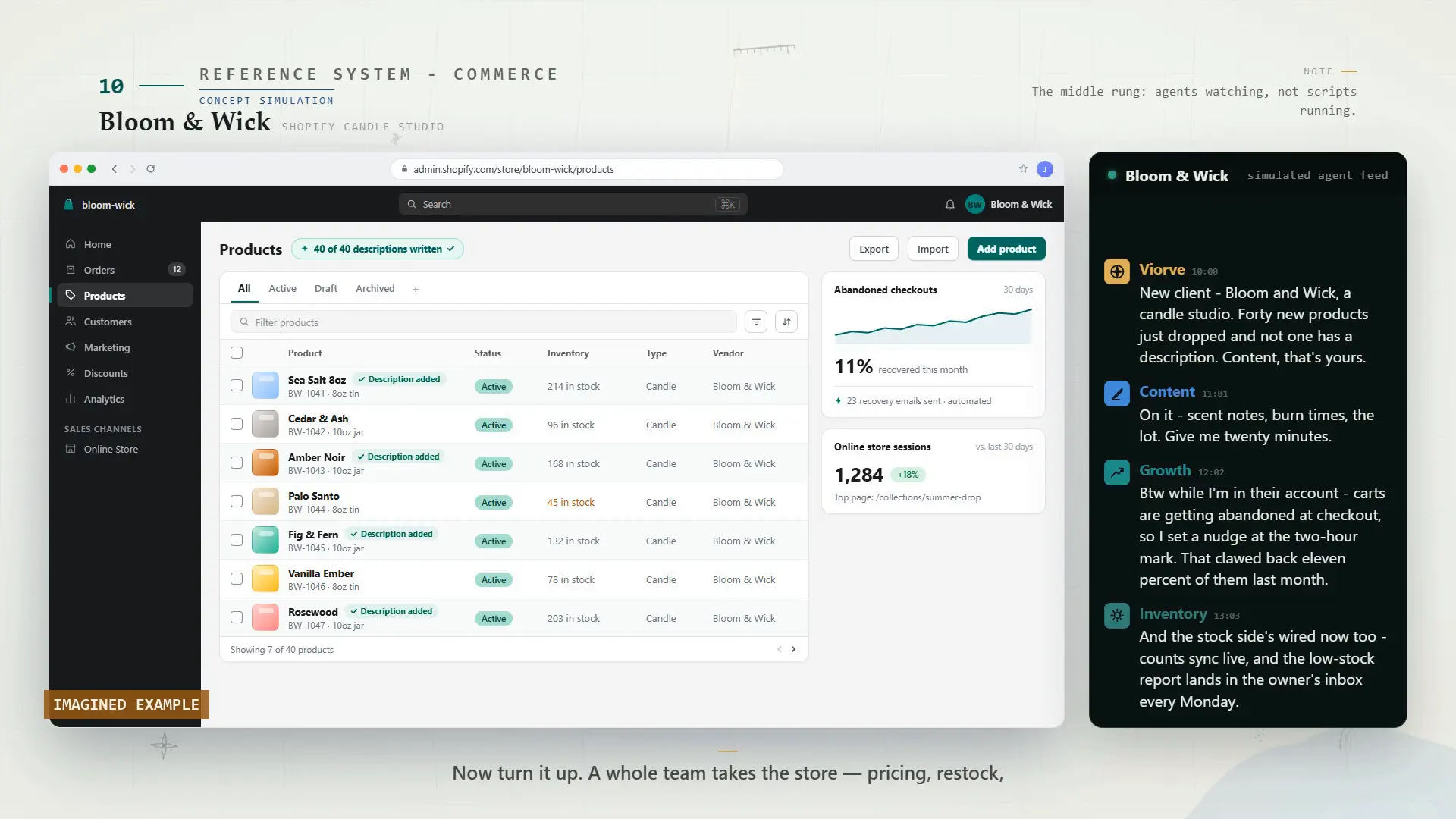Toggle the select-all products checkbox
Viewport: 1456px width, 819px height.
coord(237,353)
